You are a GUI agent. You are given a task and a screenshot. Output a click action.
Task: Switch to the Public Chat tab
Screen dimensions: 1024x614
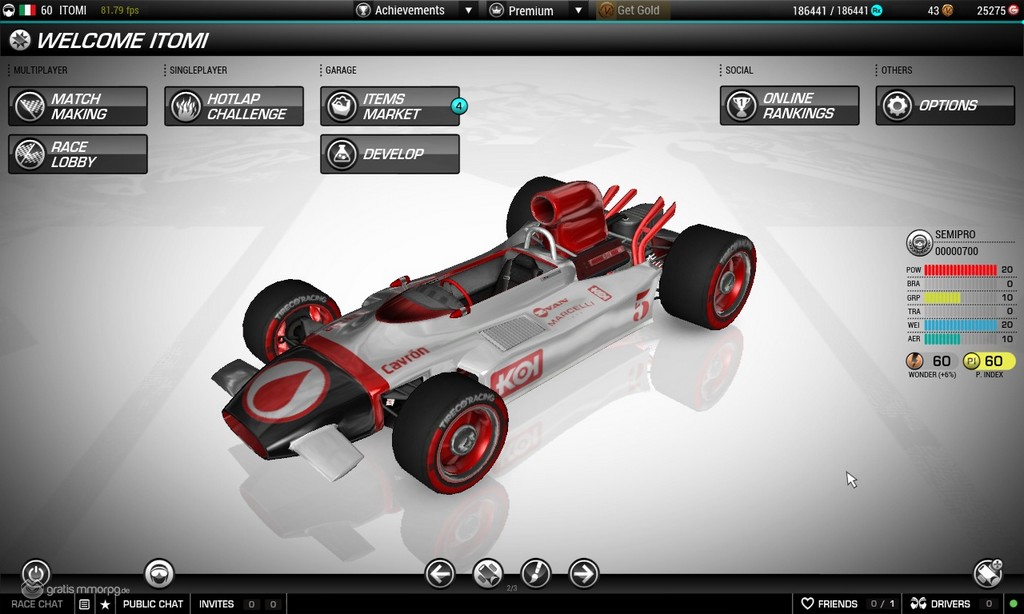tap(152, 604)
